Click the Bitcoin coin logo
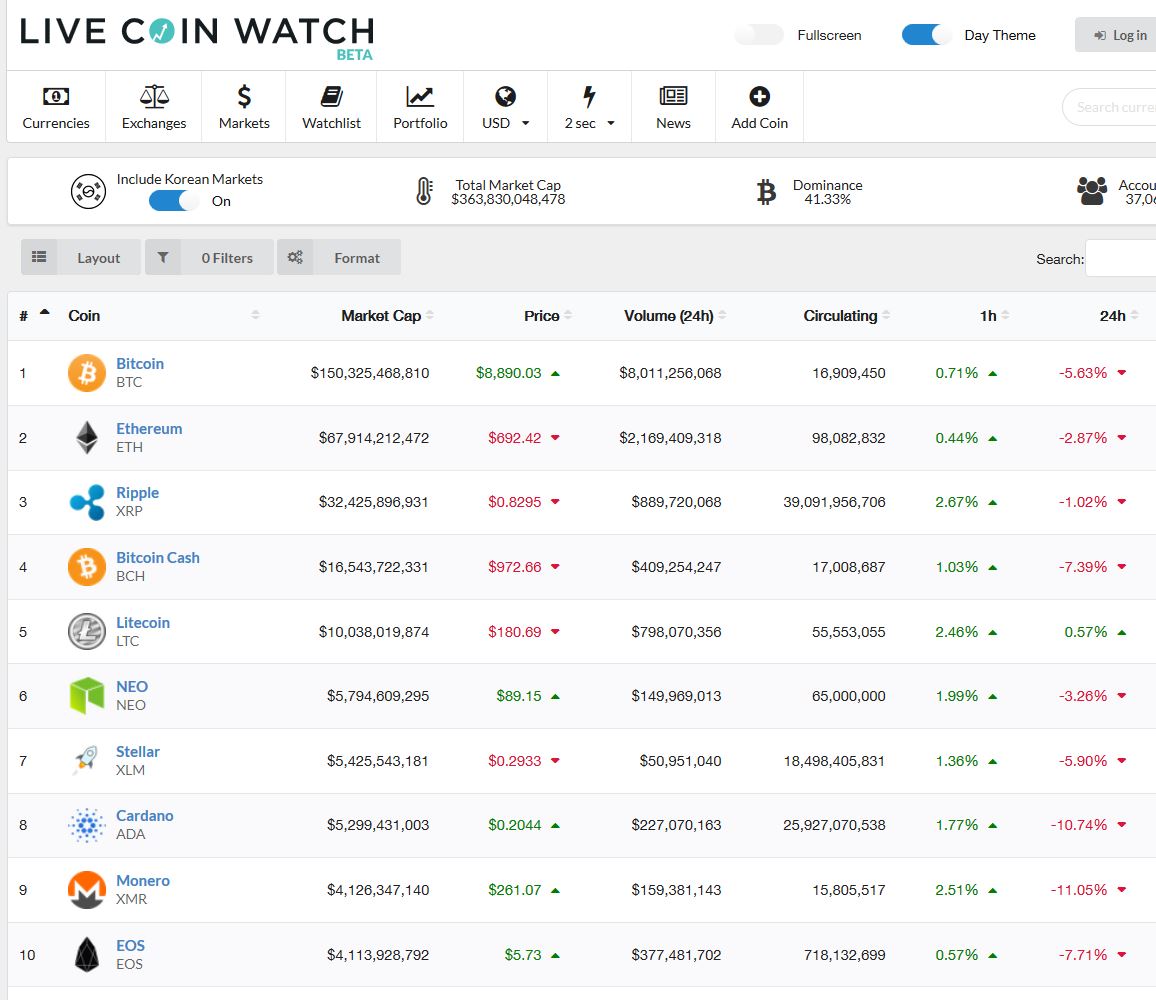 (x=87, y=372)
